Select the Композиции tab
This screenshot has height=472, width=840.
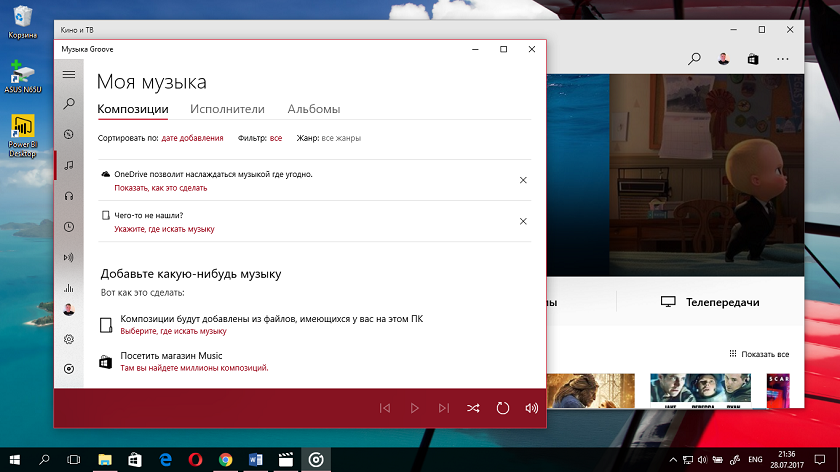click(x=133, y=109)
